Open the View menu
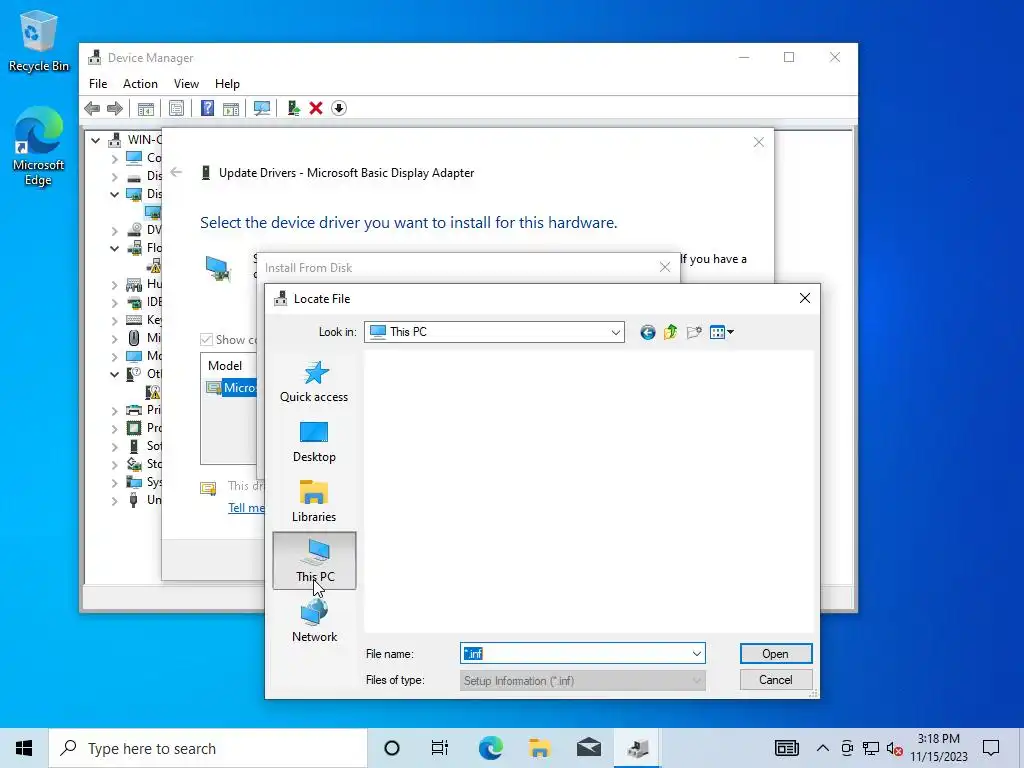 [x=186, y=84]
